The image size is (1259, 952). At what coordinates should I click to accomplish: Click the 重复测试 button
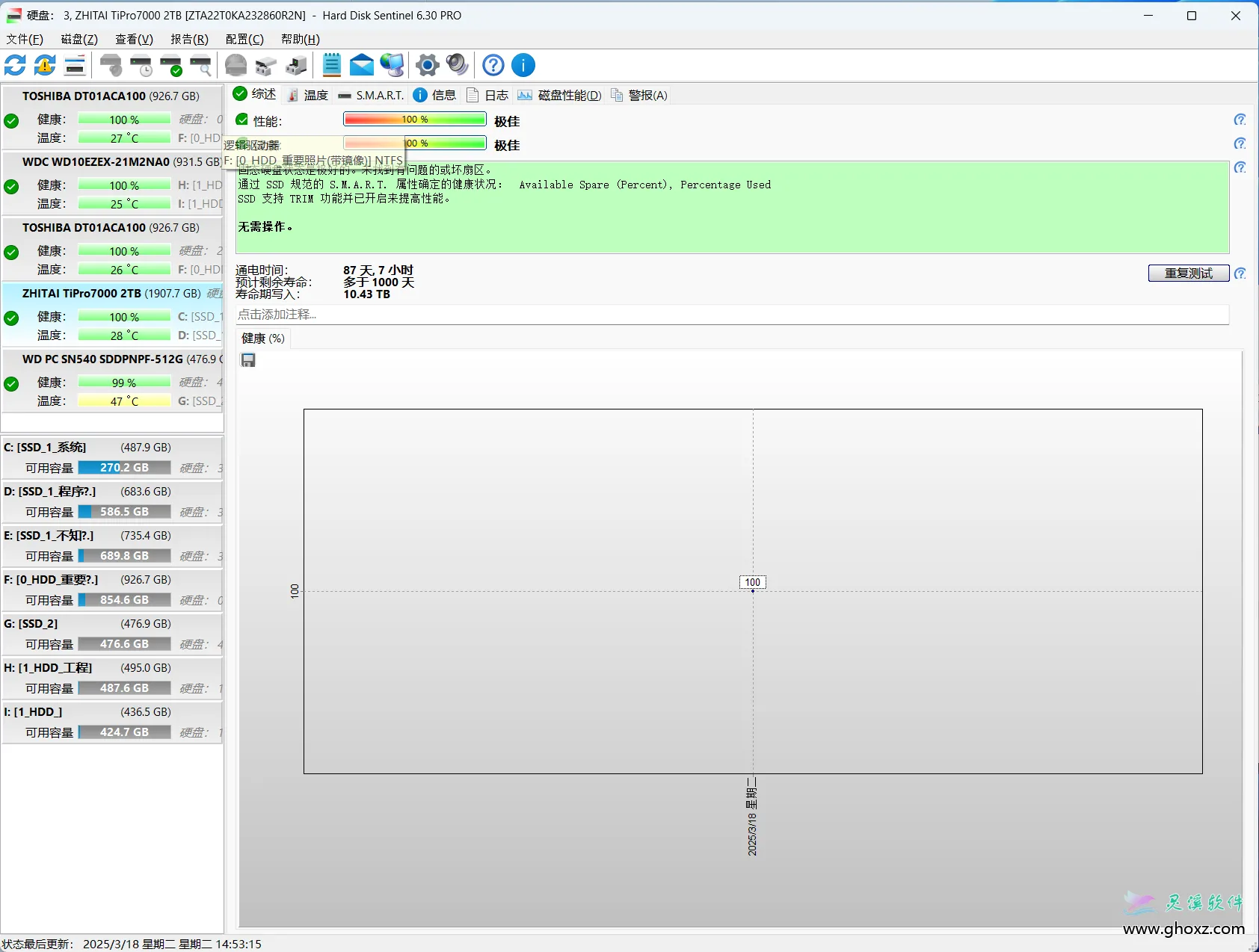1189,273
